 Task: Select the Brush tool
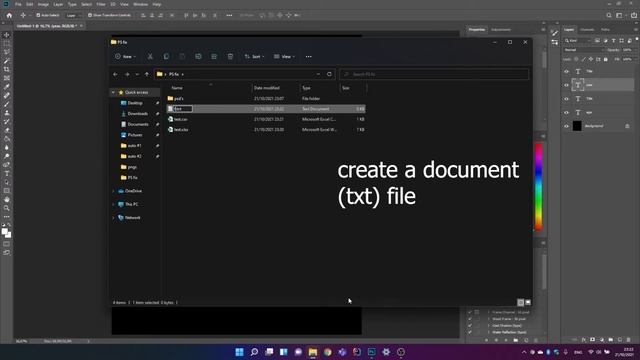point(7,104)
